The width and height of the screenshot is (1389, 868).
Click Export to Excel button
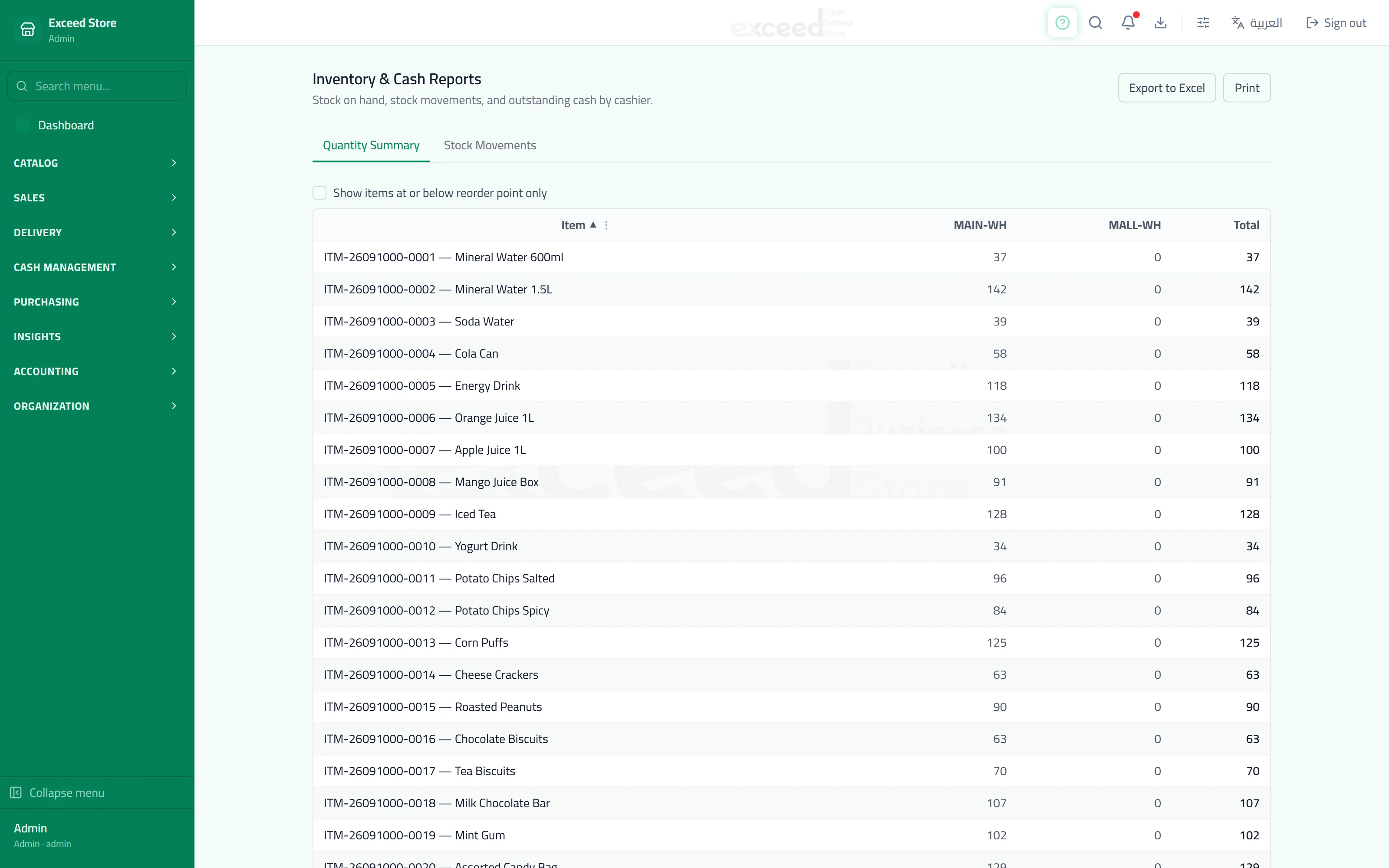coord(1166,88)
